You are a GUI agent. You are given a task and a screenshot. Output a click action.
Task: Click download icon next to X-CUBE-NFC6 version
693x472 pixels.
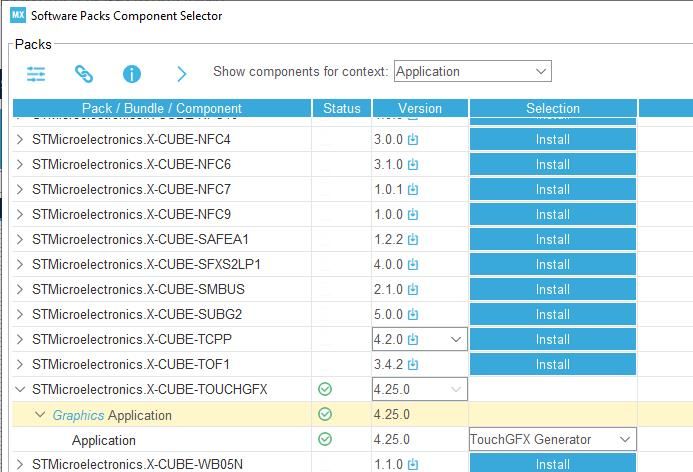[413, 164]
